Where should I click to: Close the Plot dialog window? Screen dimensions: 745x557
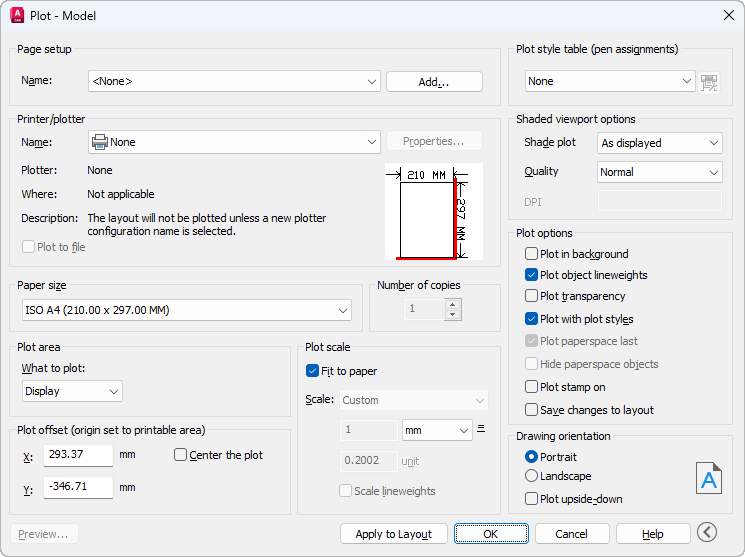coord(728,15)
